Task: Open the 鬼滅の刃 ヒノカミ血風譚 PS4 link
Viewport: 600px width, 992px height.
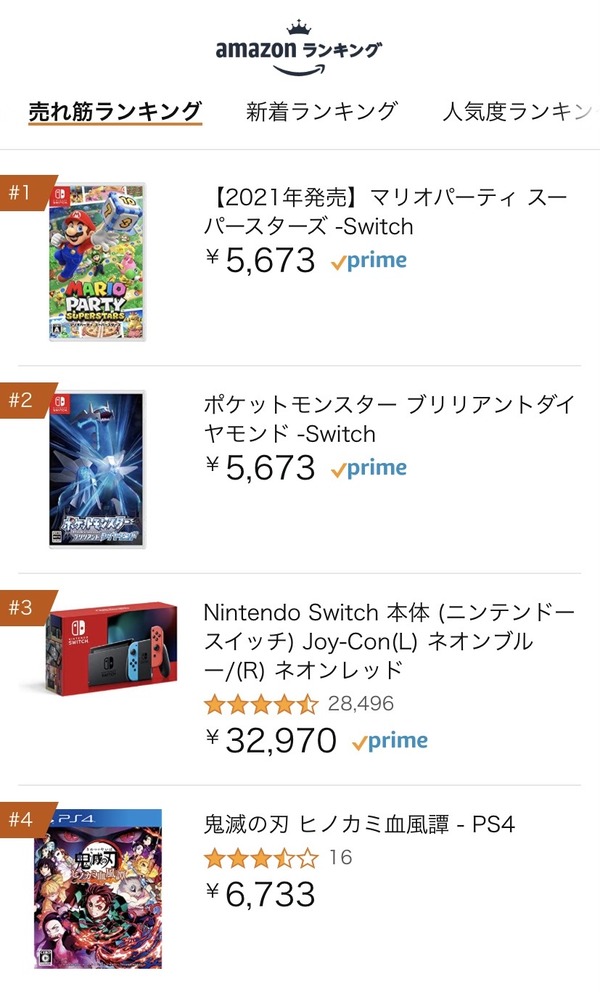Action: coord(359,824)
